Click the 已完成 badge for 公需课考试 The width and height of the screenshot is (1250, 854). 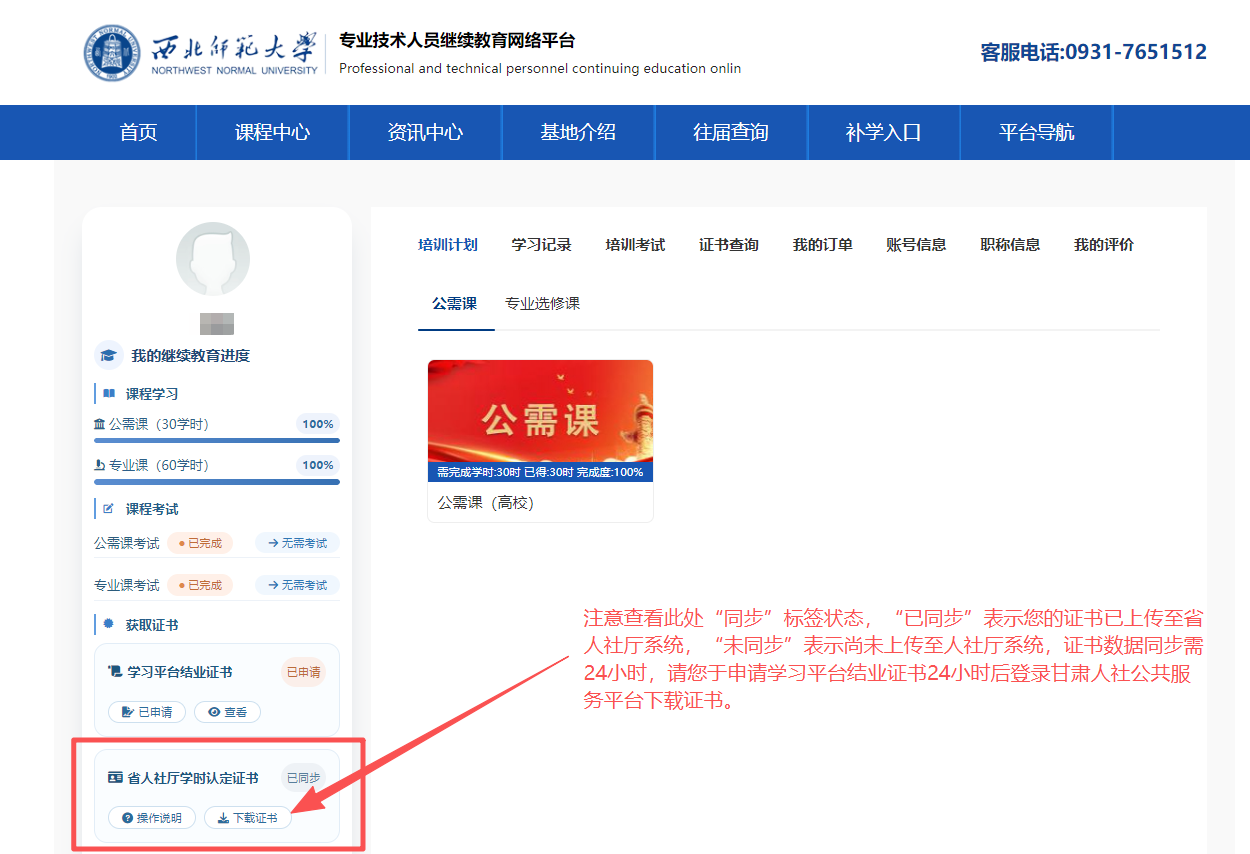[199, 543]
